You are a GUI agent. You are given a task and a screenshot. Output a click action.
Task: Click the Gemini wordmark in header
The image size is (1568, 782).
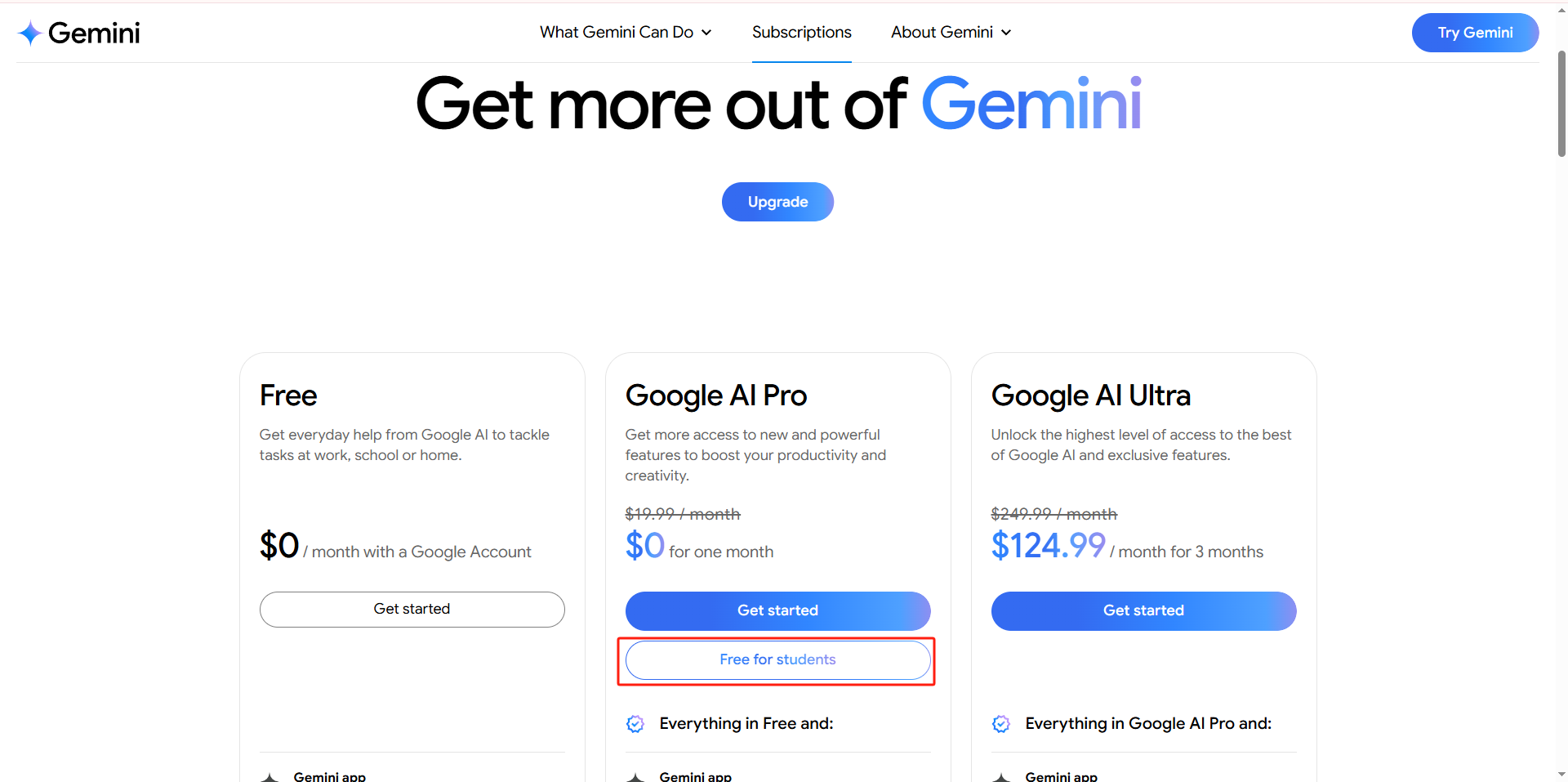click(x=94, y=33)
